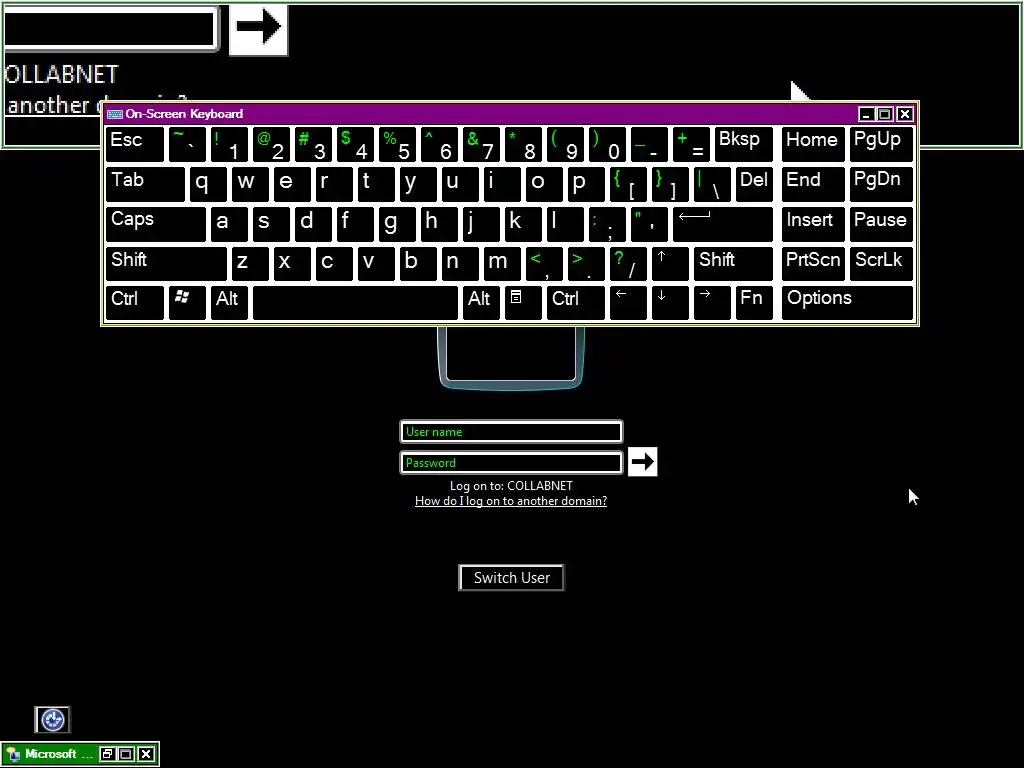Tap the semicolon/colon key
Viewport: 1024px width, 768px height.
[607, 224]
